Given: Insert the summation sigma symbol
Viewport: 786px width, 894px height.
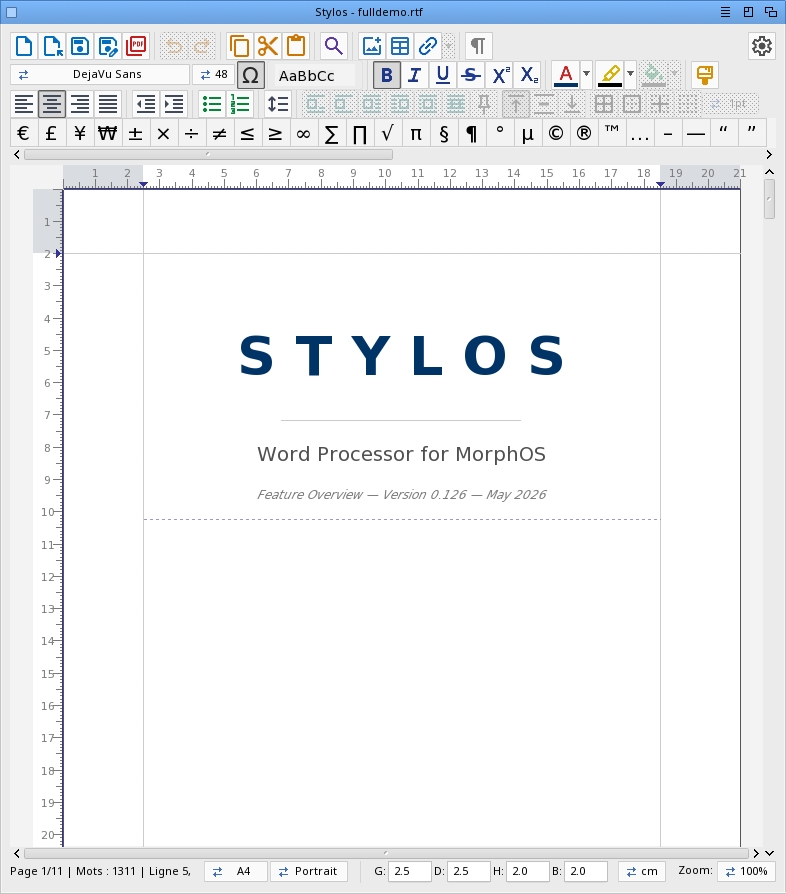Looking at the screenshot, I should point(331,133).
